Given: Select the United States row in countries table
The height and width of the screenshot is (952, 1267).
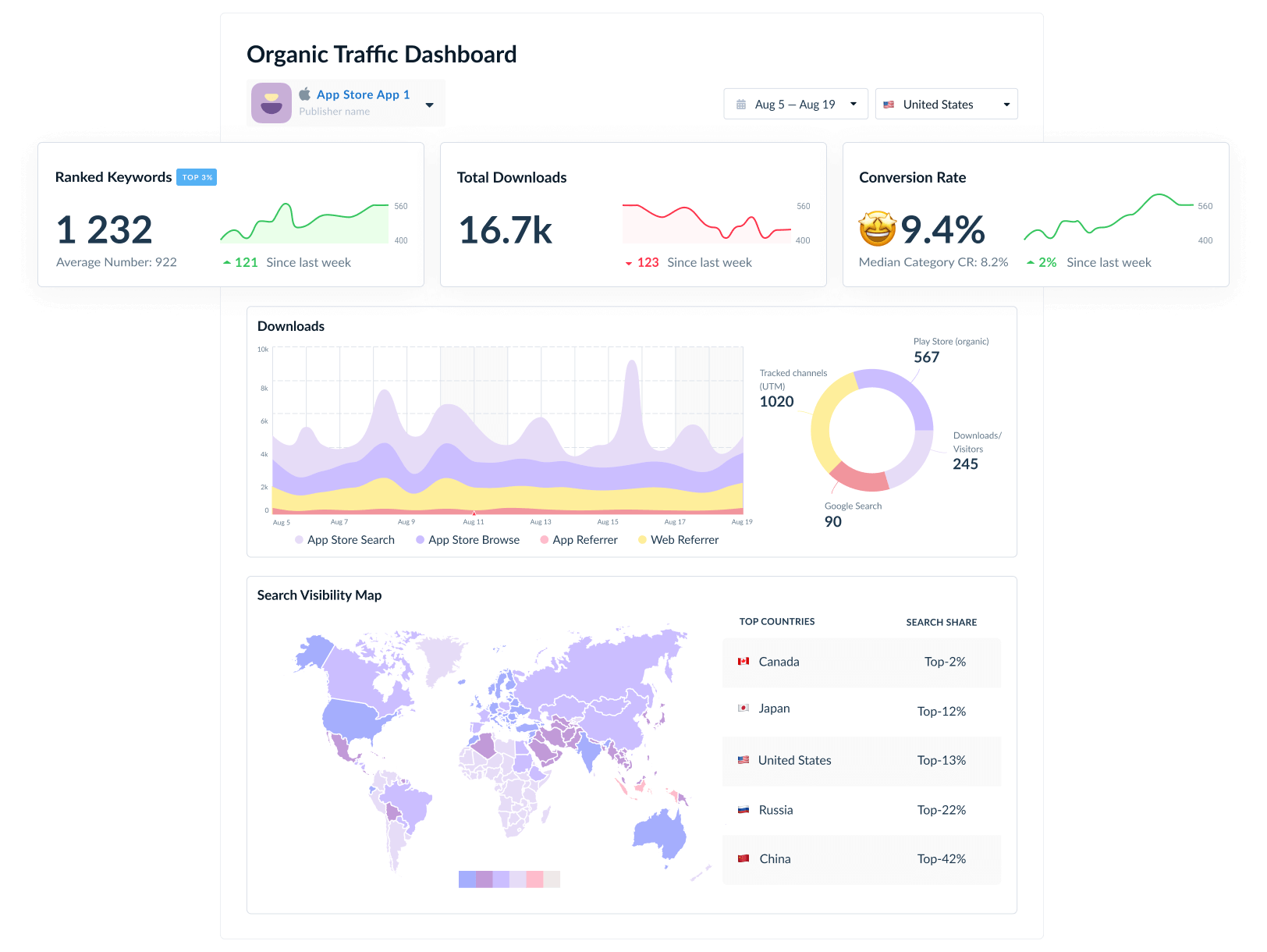Looking at the screenshot, I should coord(861,760).
